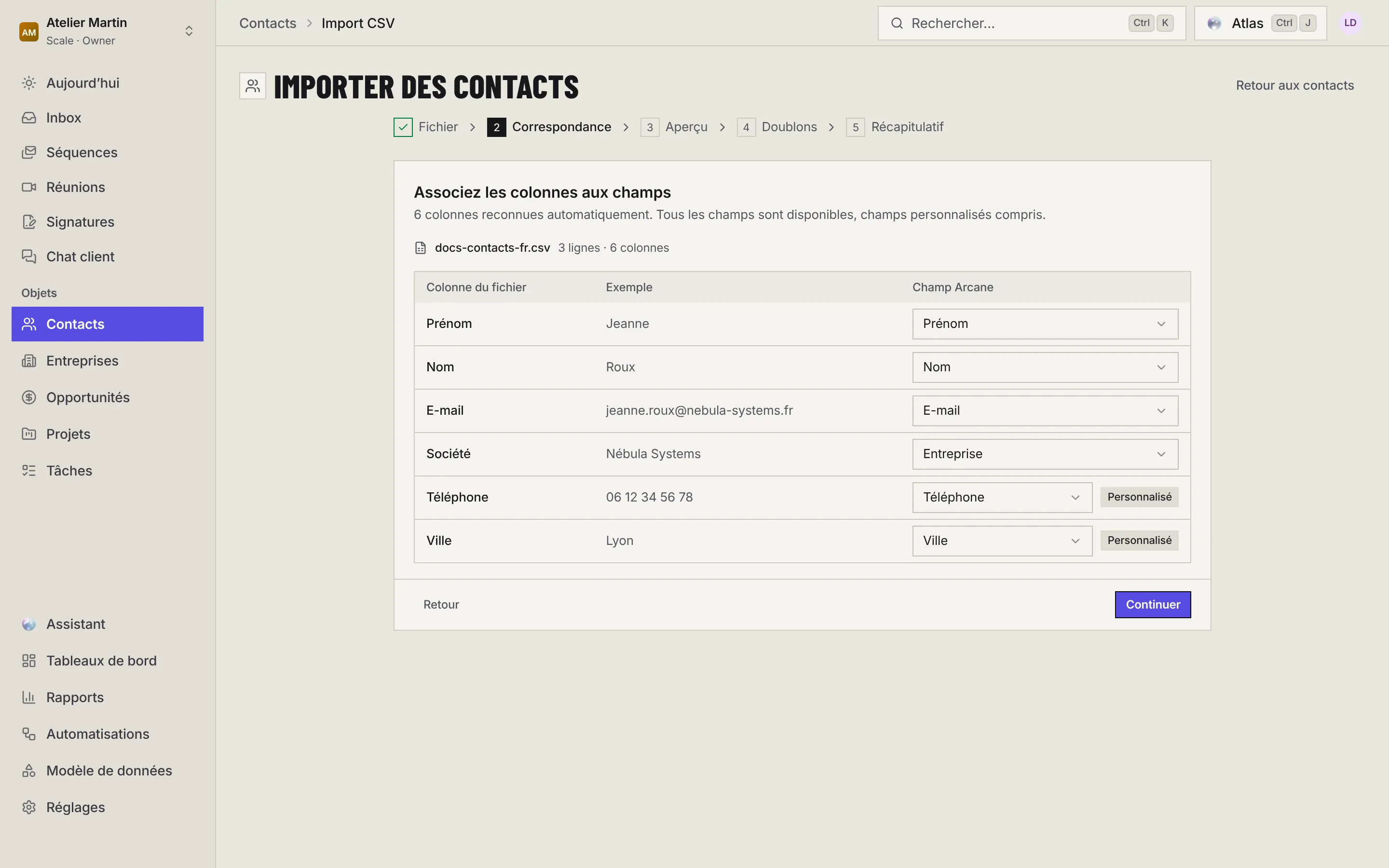The width and height of the screenshot is (1389, 868).
Task: Click the Modèle de données shapes icon
Action: pyautogui.click(x=29, y=771)
